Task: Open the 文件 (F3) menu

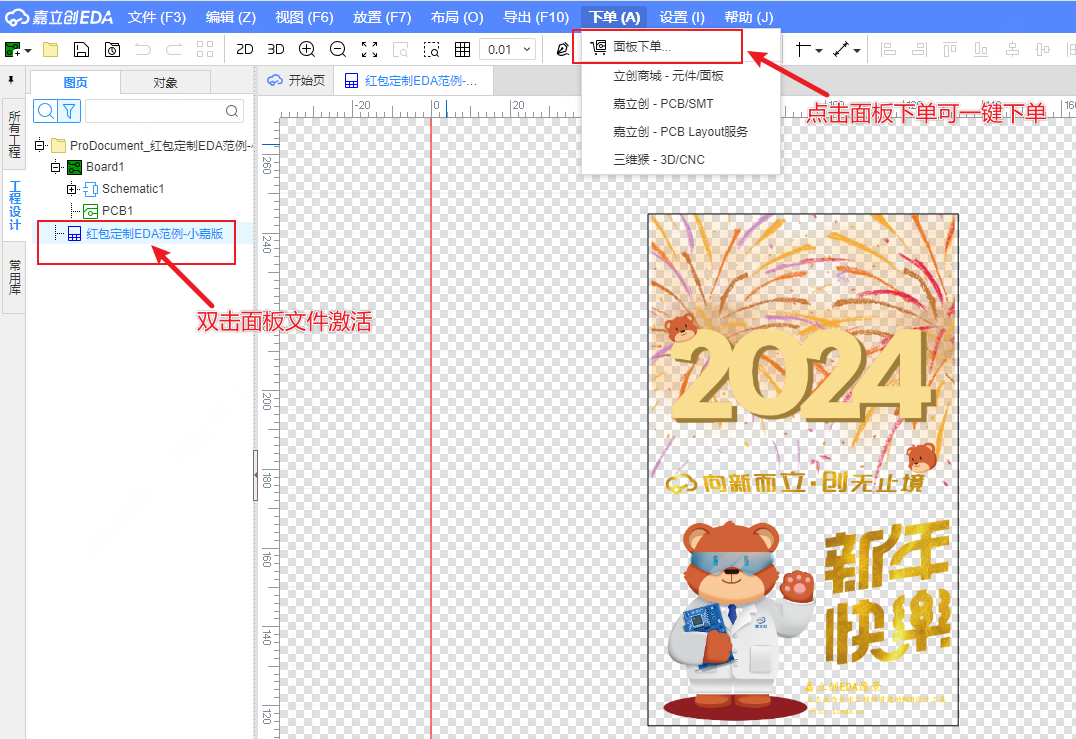Action: (157, 17)
